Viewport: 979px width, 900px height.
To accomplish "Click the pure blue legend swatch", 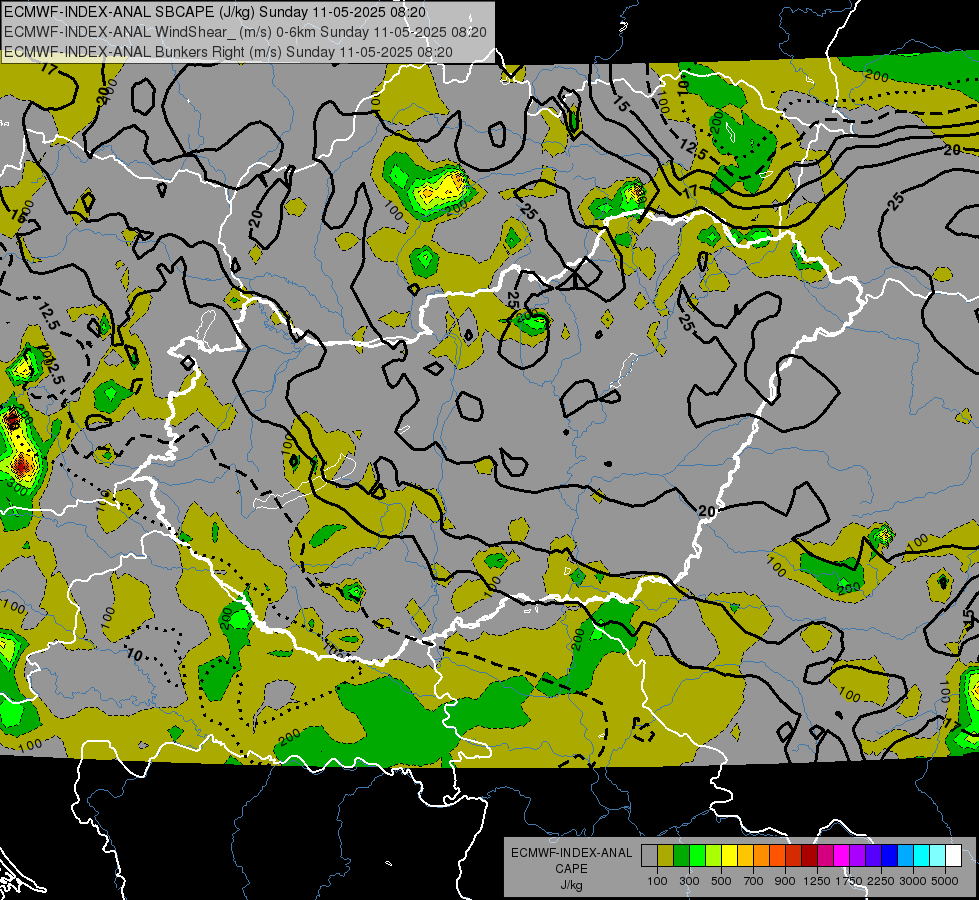I will tap(890, 855).
